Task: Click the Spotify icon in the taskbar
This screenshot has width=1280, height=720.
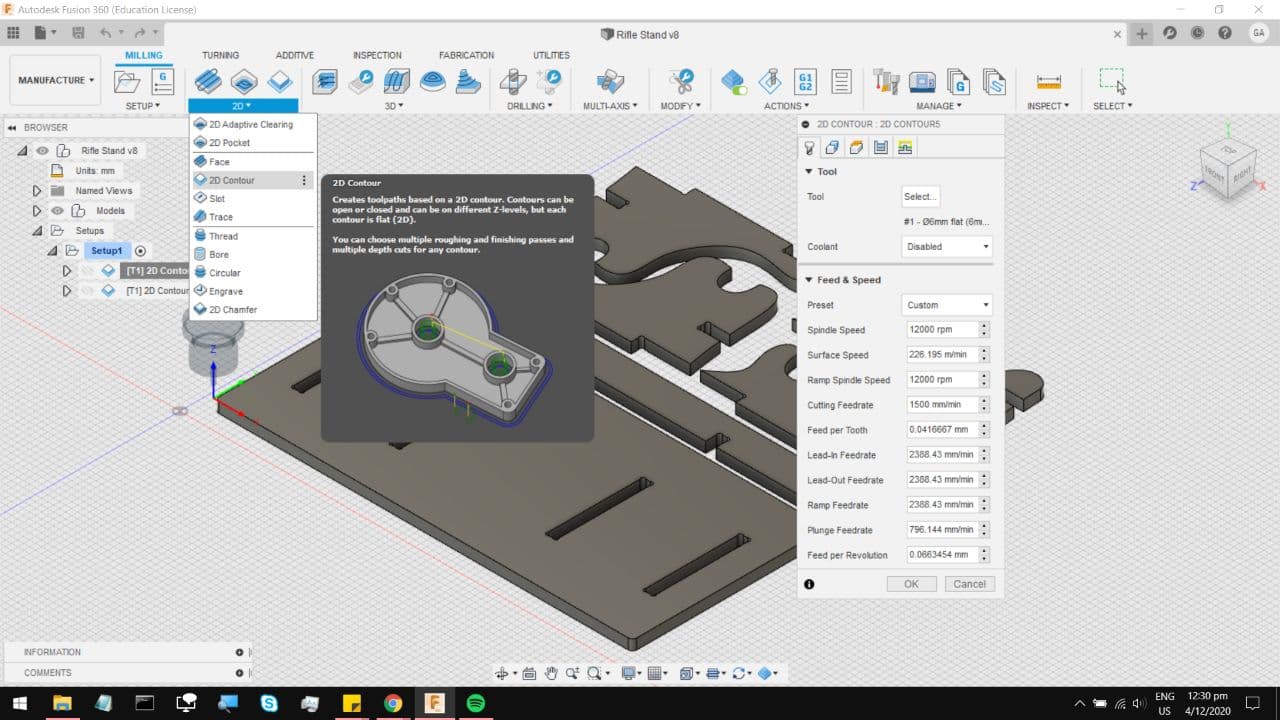Action: 476,703
